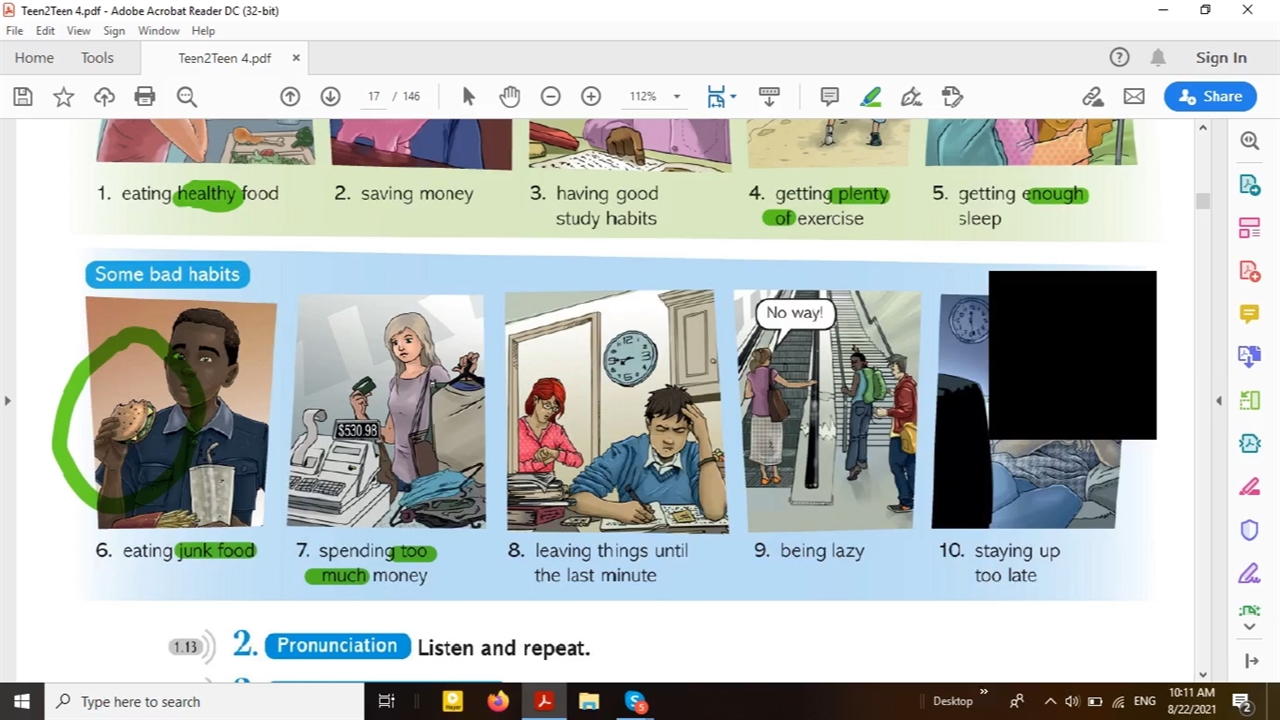Expand the left navigation pane arrow
This screenshot has width=1280, height=720.
[x=7, y=401]
